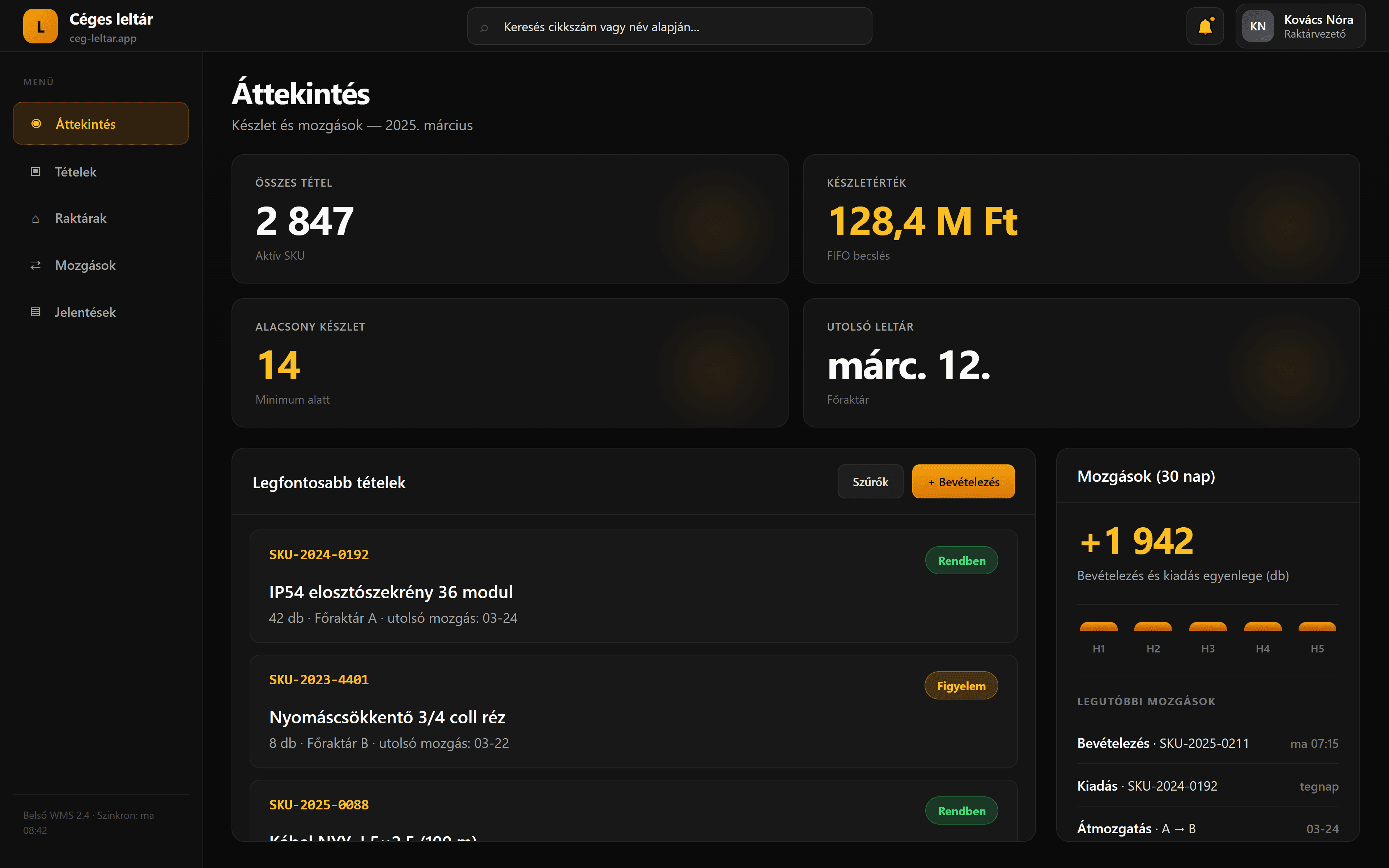Click the + Bevételezés button
The height and width of the screenshot is (868, 1389).
963,482
